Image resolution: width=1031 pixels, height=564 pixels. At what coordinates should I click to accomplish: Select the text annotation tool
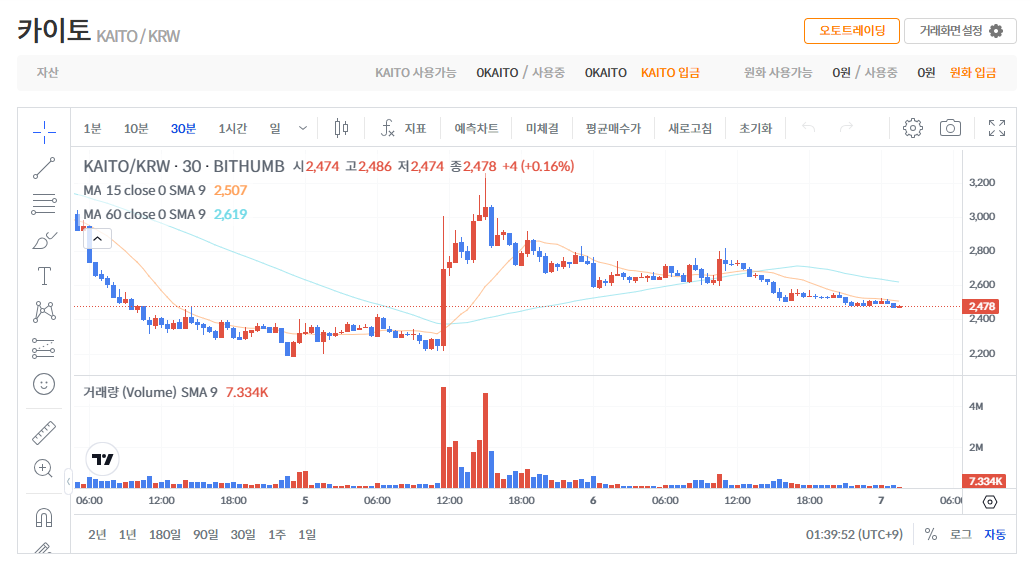coord(44,276)
